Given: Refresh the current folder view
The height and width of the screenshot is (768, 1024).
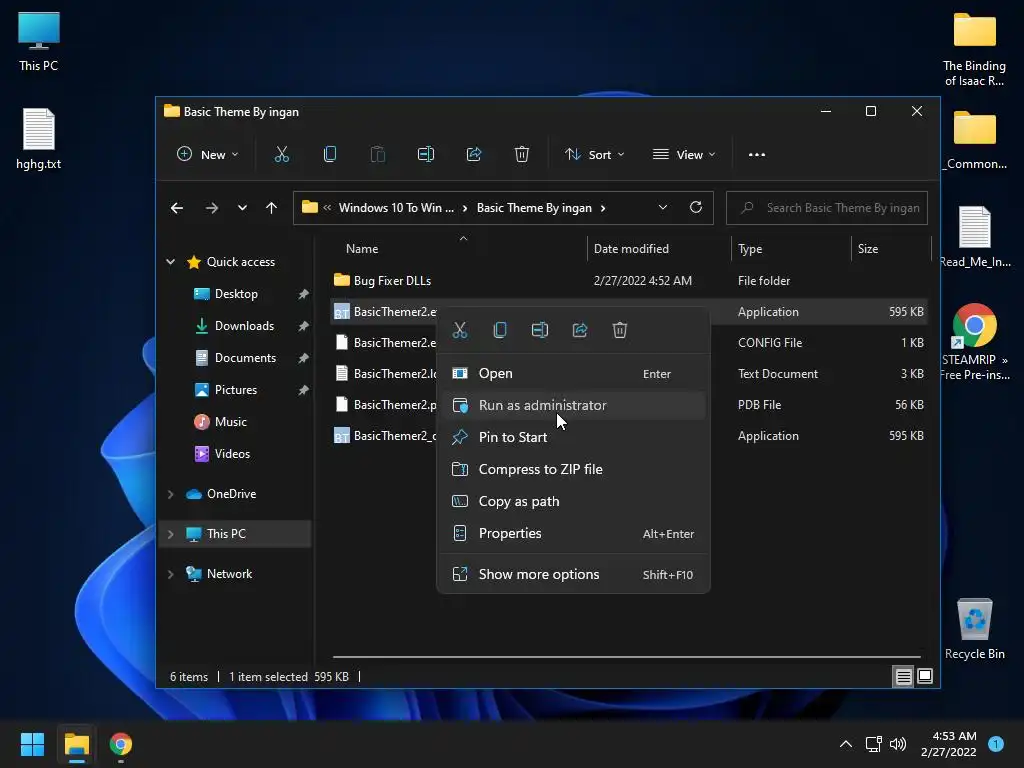Looking at the screenshot, I should (x=696, y=207).
